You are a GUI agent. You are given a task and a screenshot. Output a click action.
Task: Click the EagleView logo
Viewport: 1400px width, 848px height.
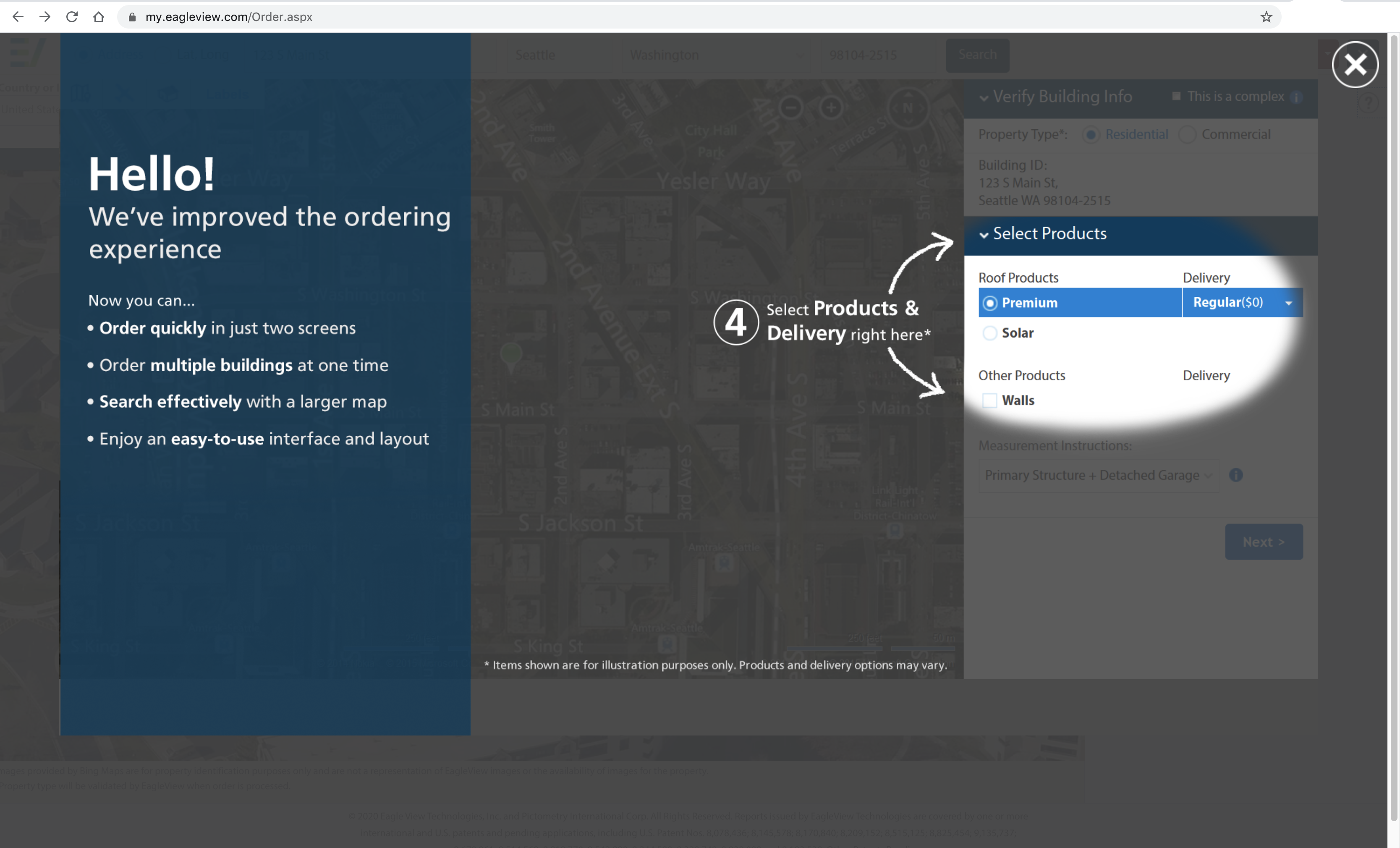coord(27,53)
